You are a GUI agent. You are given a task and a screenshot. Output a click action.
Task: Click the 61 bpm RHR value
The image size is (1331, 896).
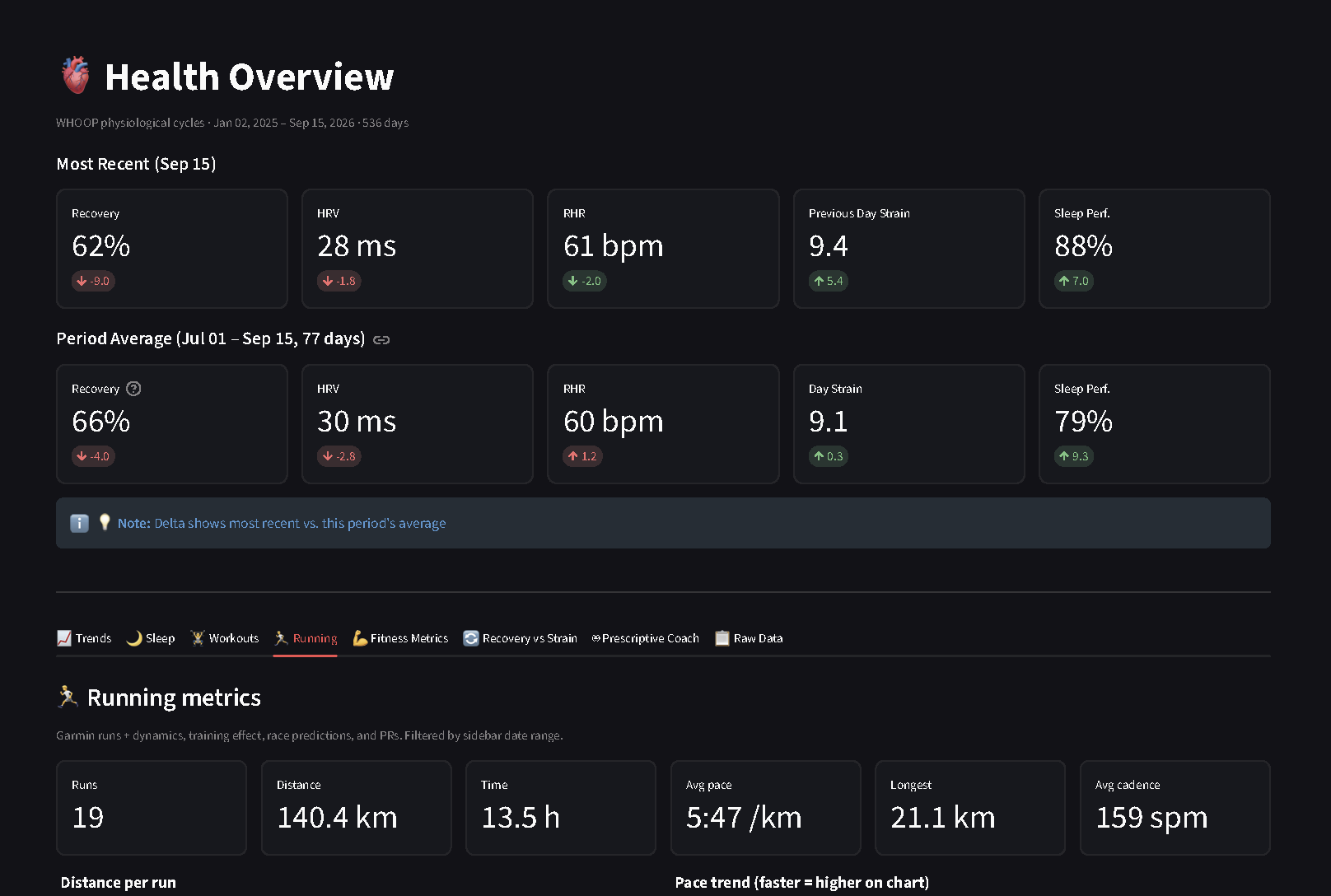click(x=614, y=246)
